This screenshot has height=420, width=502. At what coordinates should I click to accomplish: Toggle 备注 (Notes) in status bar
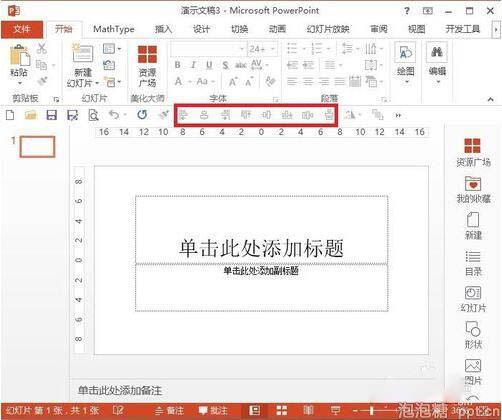click(x=170, y=410)
